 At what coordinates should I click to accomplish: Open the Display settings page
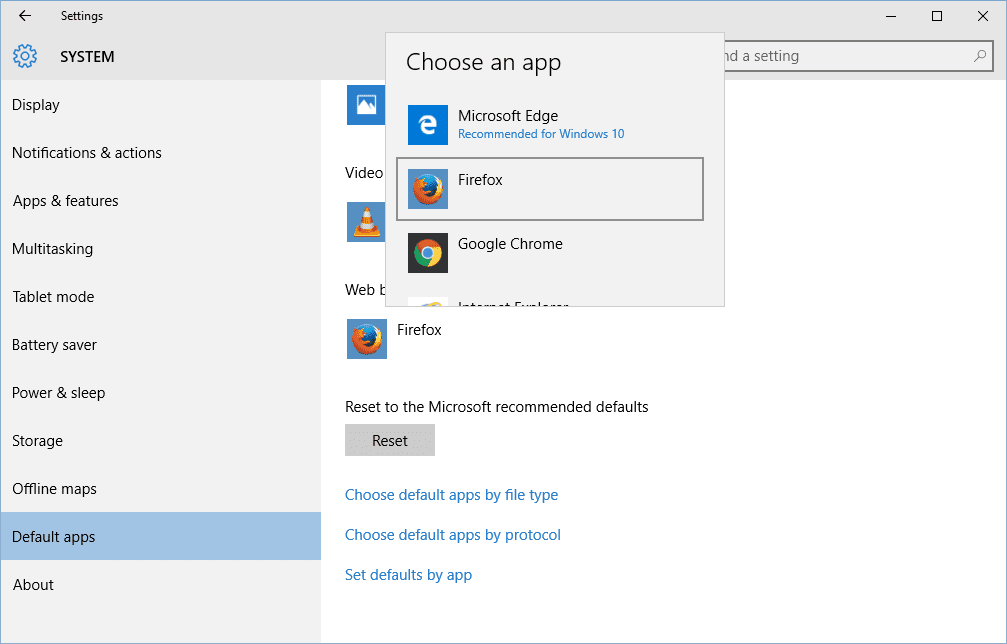[x=36, y=105]
